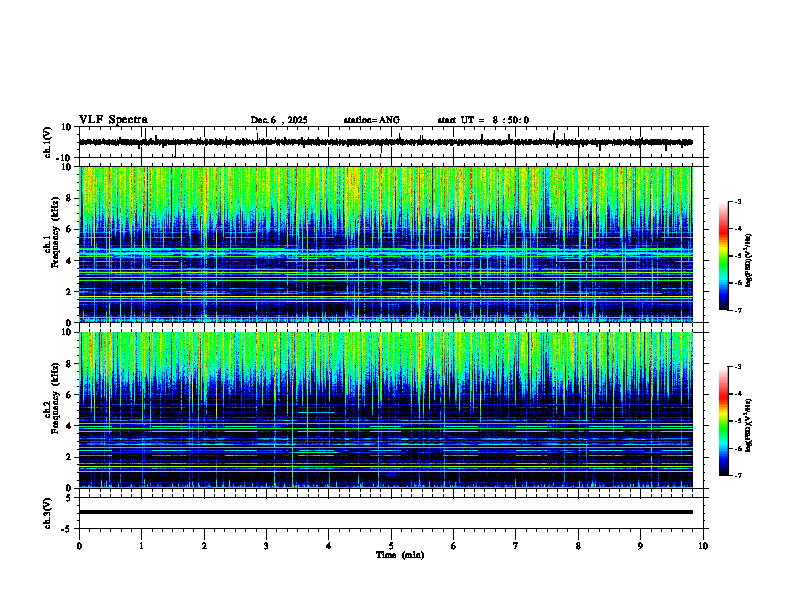Click the ch.1 spectrogram color bar
The height and width of the screenshot is (612, 792).
point(723,256)
